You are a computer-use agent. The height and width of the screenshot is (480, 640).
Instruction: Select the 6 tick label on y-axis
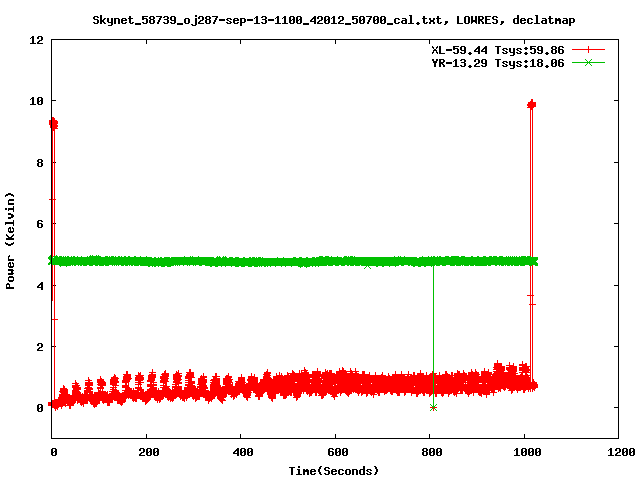click(38, 224)
